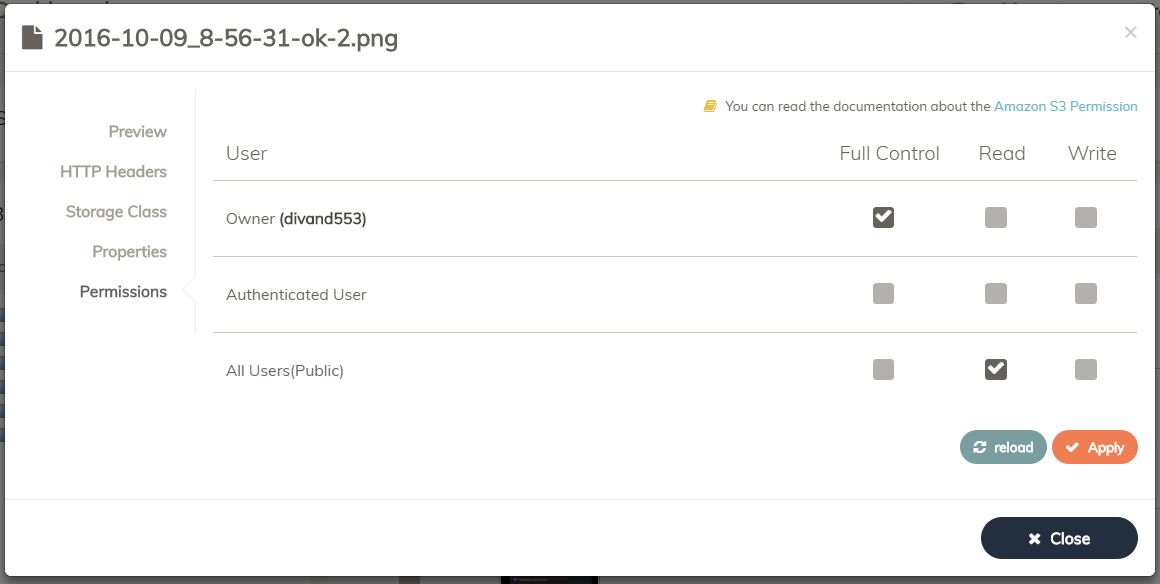Enable Read permission for Owner
Screen dimensions: 1160x584
coord(995,217)
